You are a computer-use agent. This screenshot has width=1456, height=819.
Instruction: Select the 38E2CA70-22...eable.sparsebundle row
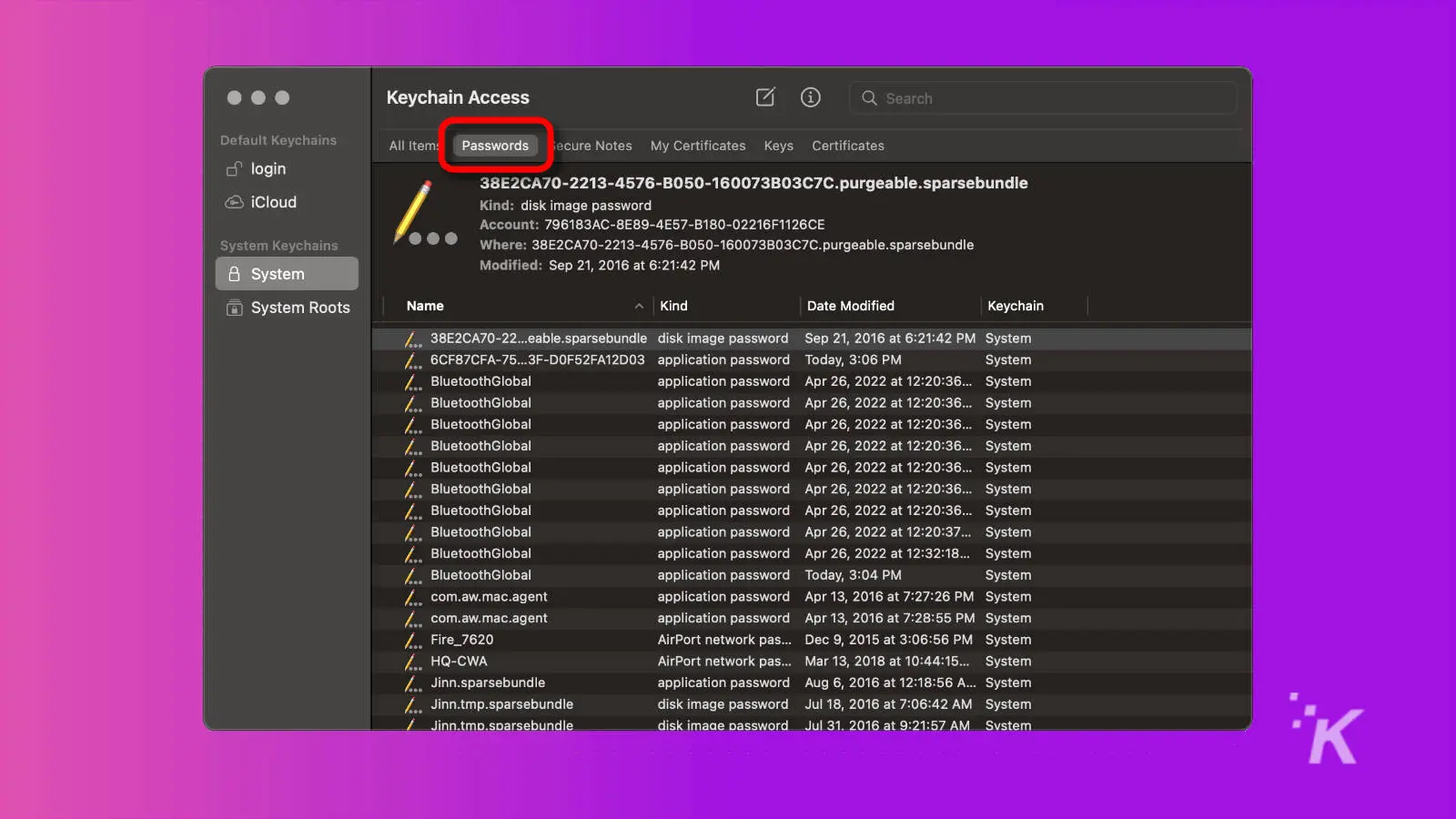coord(812,339)
